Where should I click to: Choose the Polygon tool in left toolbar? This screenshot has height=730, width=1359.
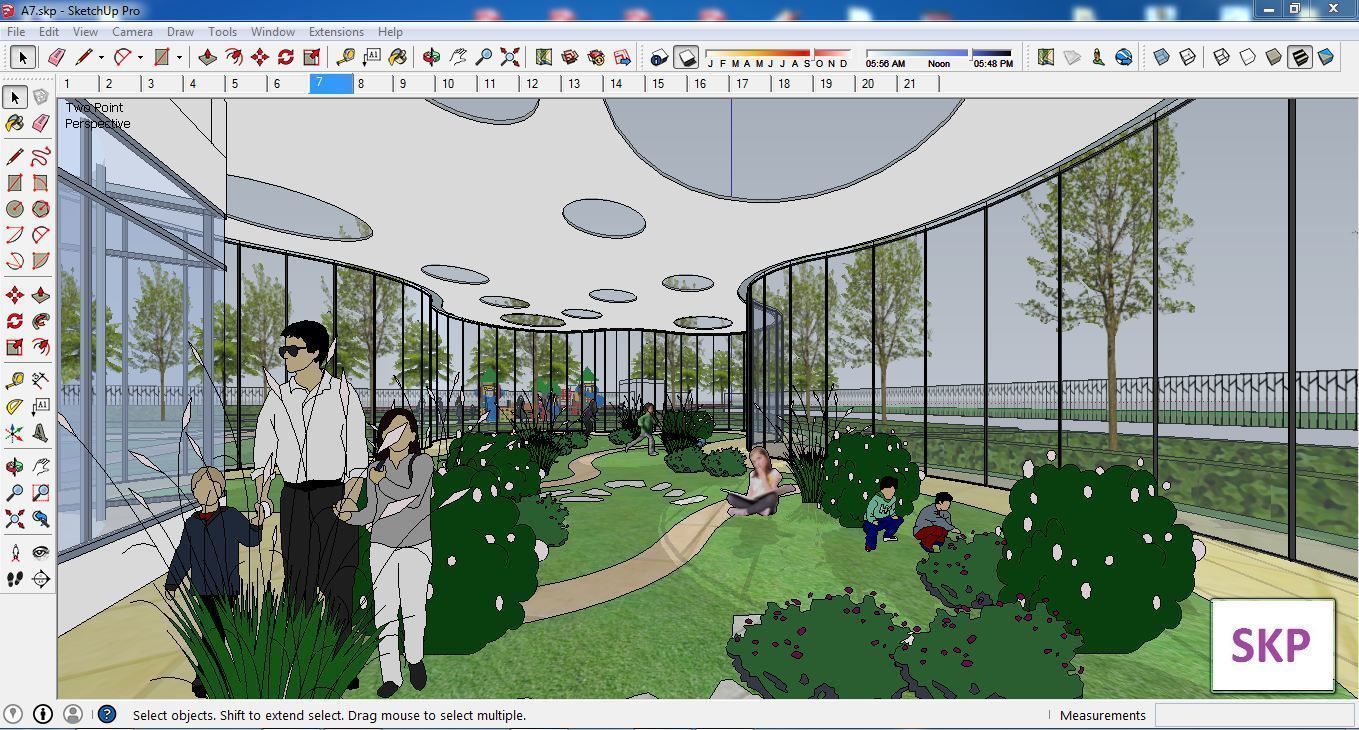40,209
